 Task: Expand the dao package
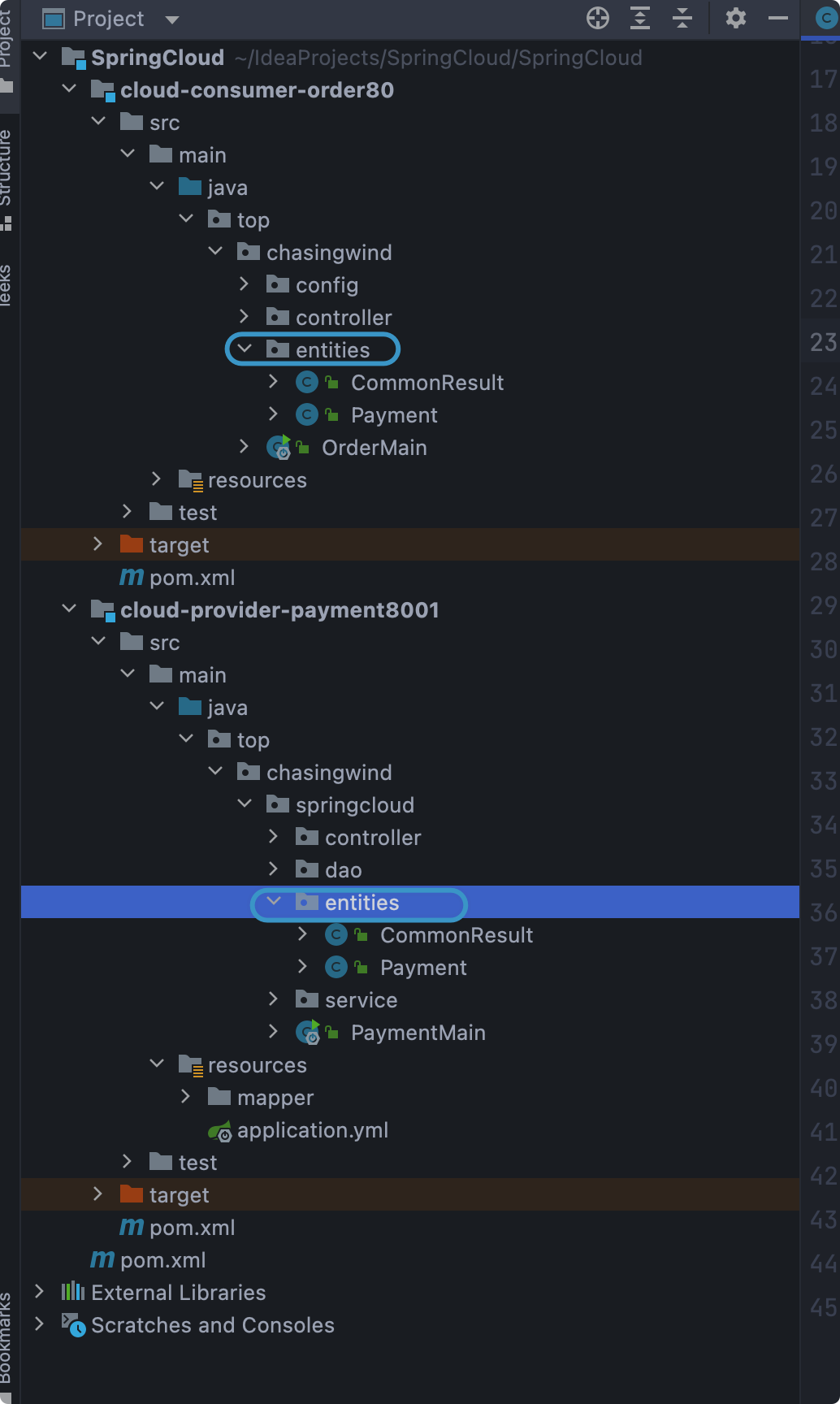point(274,869)
